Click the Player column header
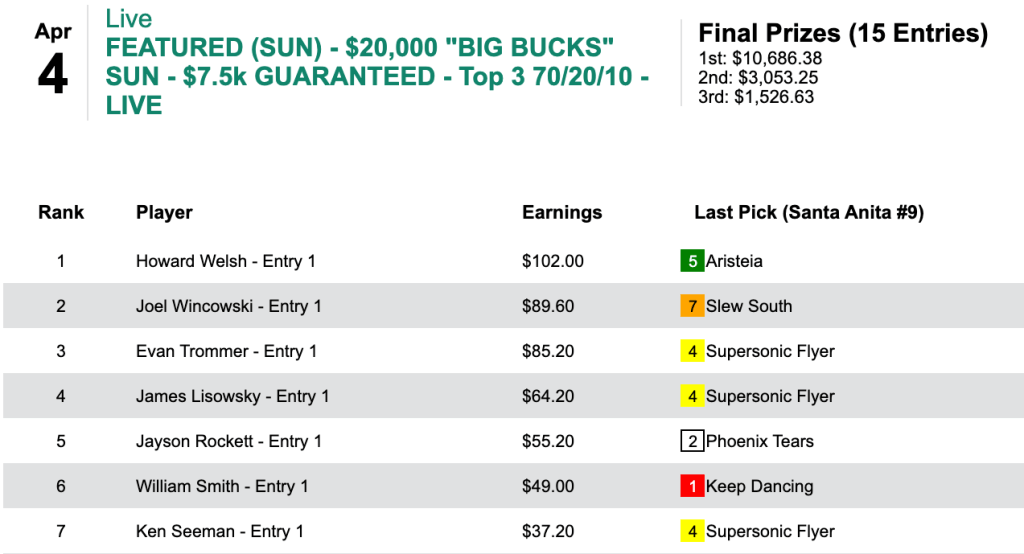 [x=164, y=212]
